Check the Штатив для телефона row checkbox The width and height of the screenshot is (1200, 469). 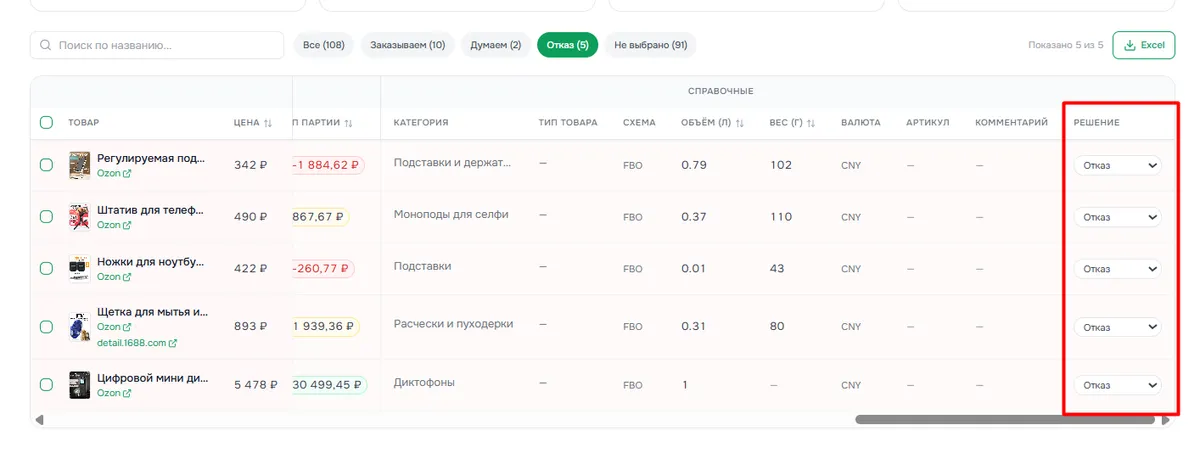coord(46,216)
